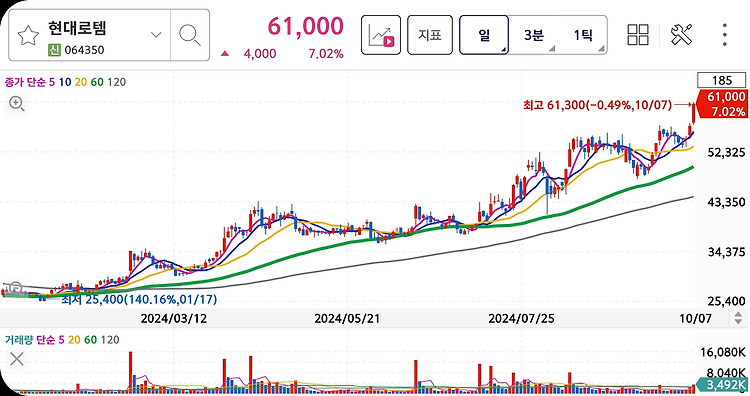Click the date axis up-down stepper

pos(738,318)
